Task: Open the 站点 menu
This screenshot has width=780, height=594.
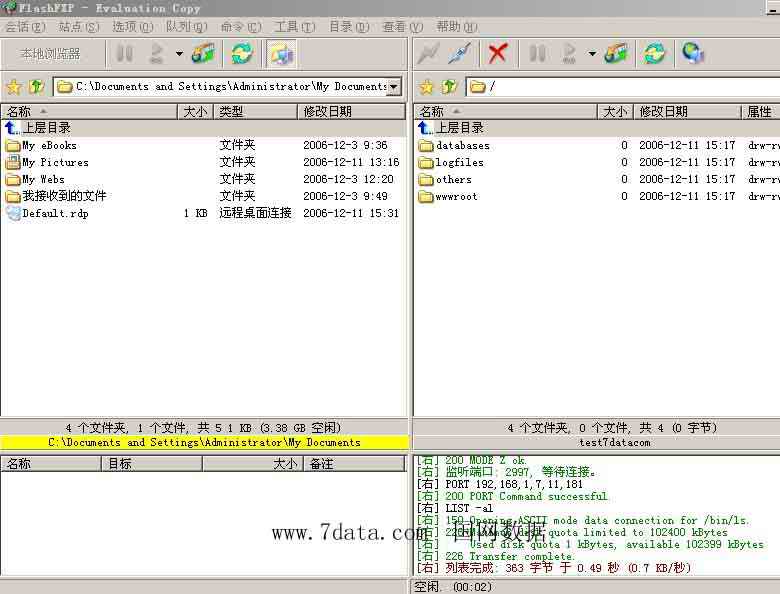Action: (x=79, y=26)
